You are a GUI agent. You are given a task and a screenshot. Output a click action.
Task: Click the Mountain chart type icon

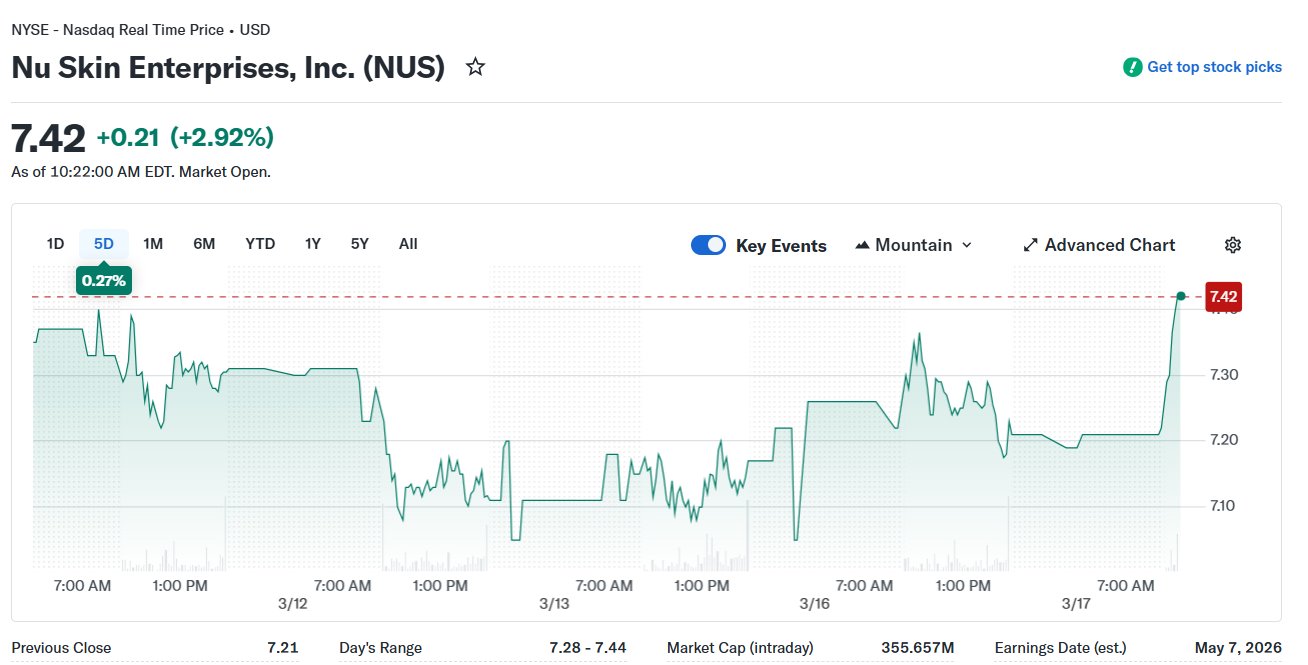tap(862, 245)
